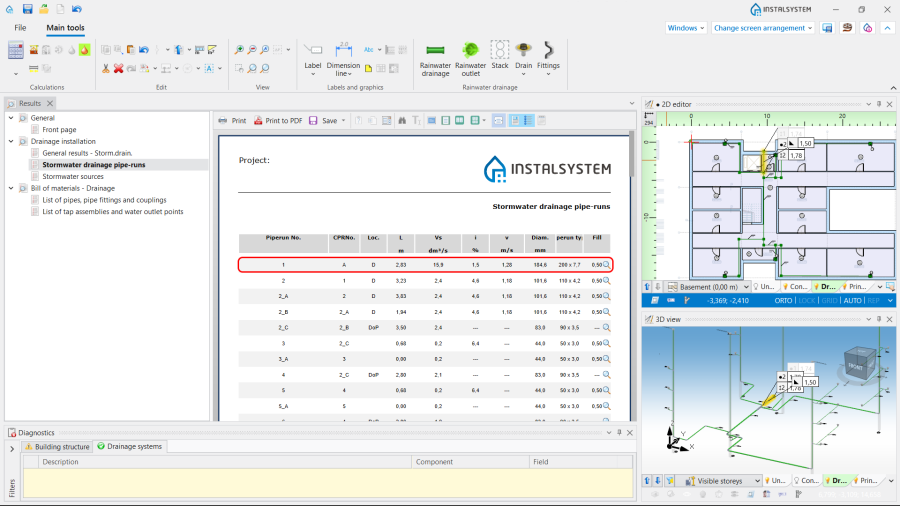Open the File menu
The width and height of the screenshot is (900, 506).
pyautogui.click(x=20, y=28)
